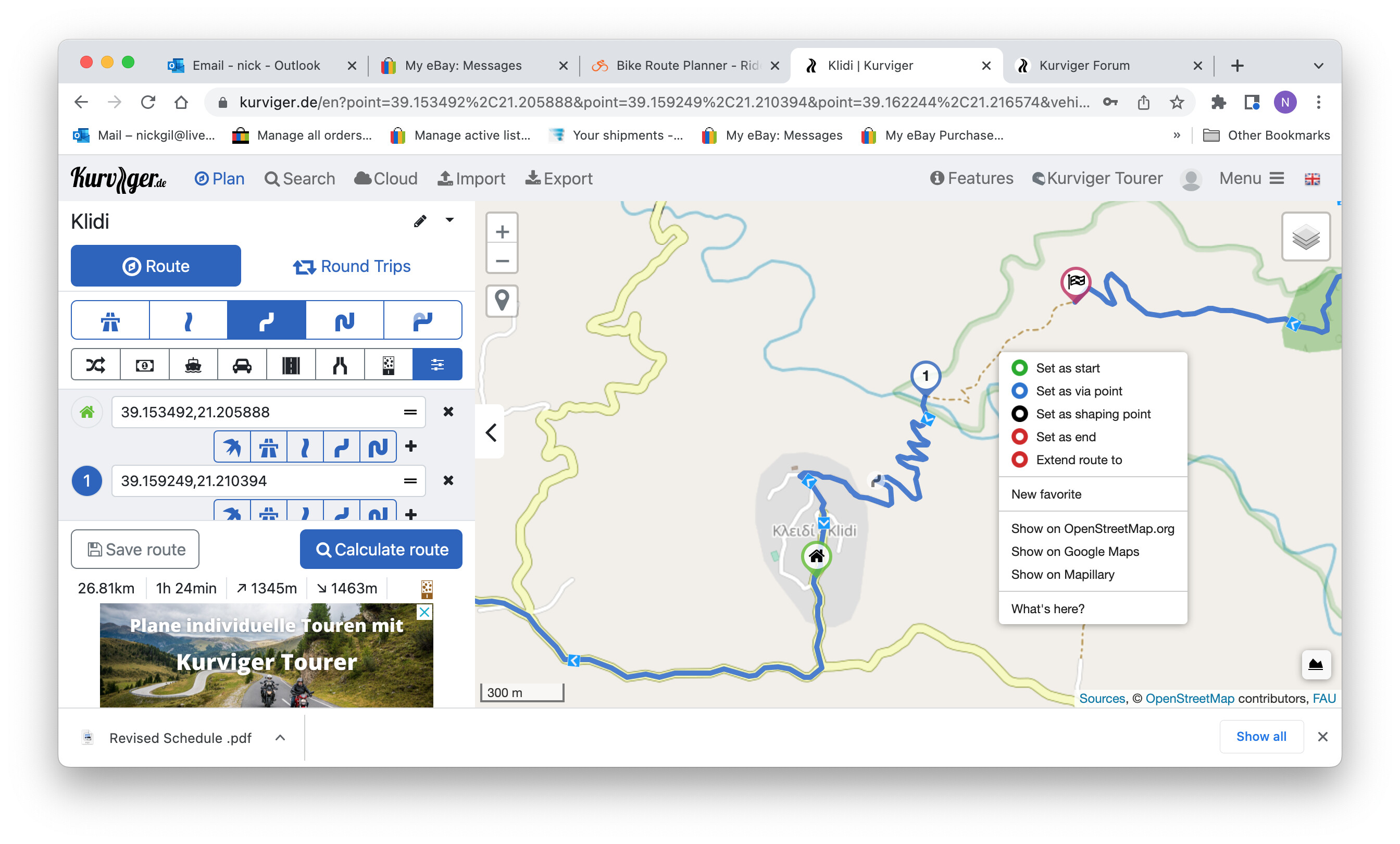Remove the first waypoint with X
1400x844 pixels.
(x=448, y=412)
